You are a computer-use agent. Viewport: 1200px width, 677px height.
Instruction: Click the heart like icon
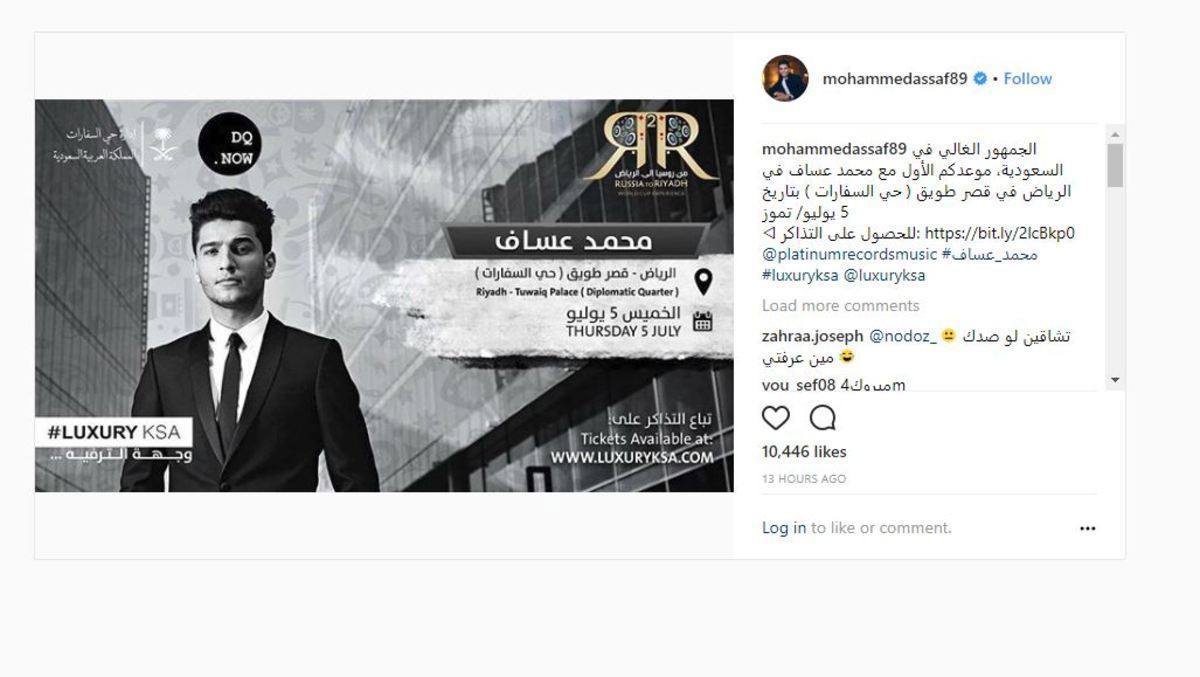(x=776, y=418)
